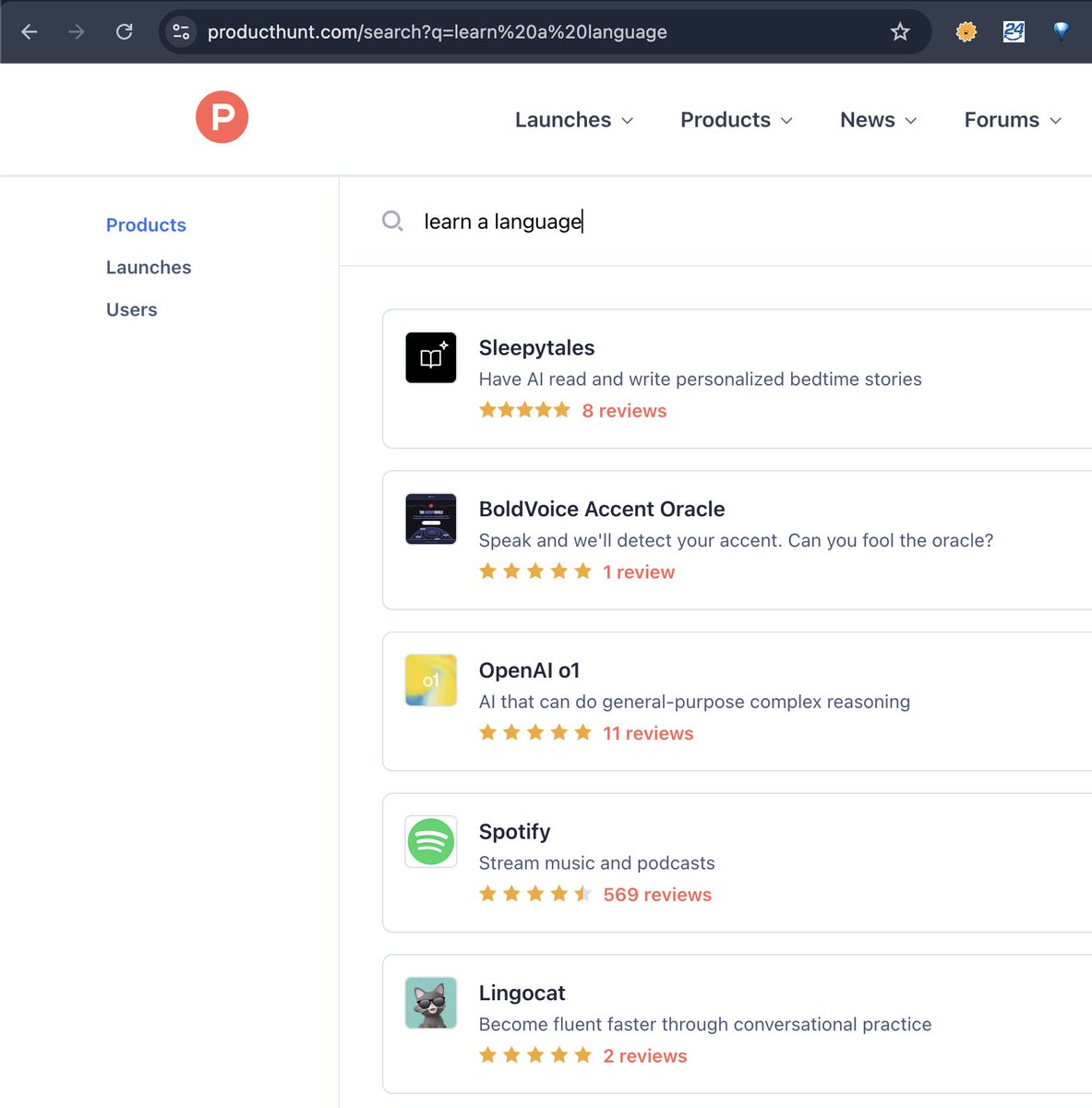Viewport: 1092px width, 1108px height.
Task: Click BoldVoice Accent Oracle star rating
Action: click(x=535, y=572)
